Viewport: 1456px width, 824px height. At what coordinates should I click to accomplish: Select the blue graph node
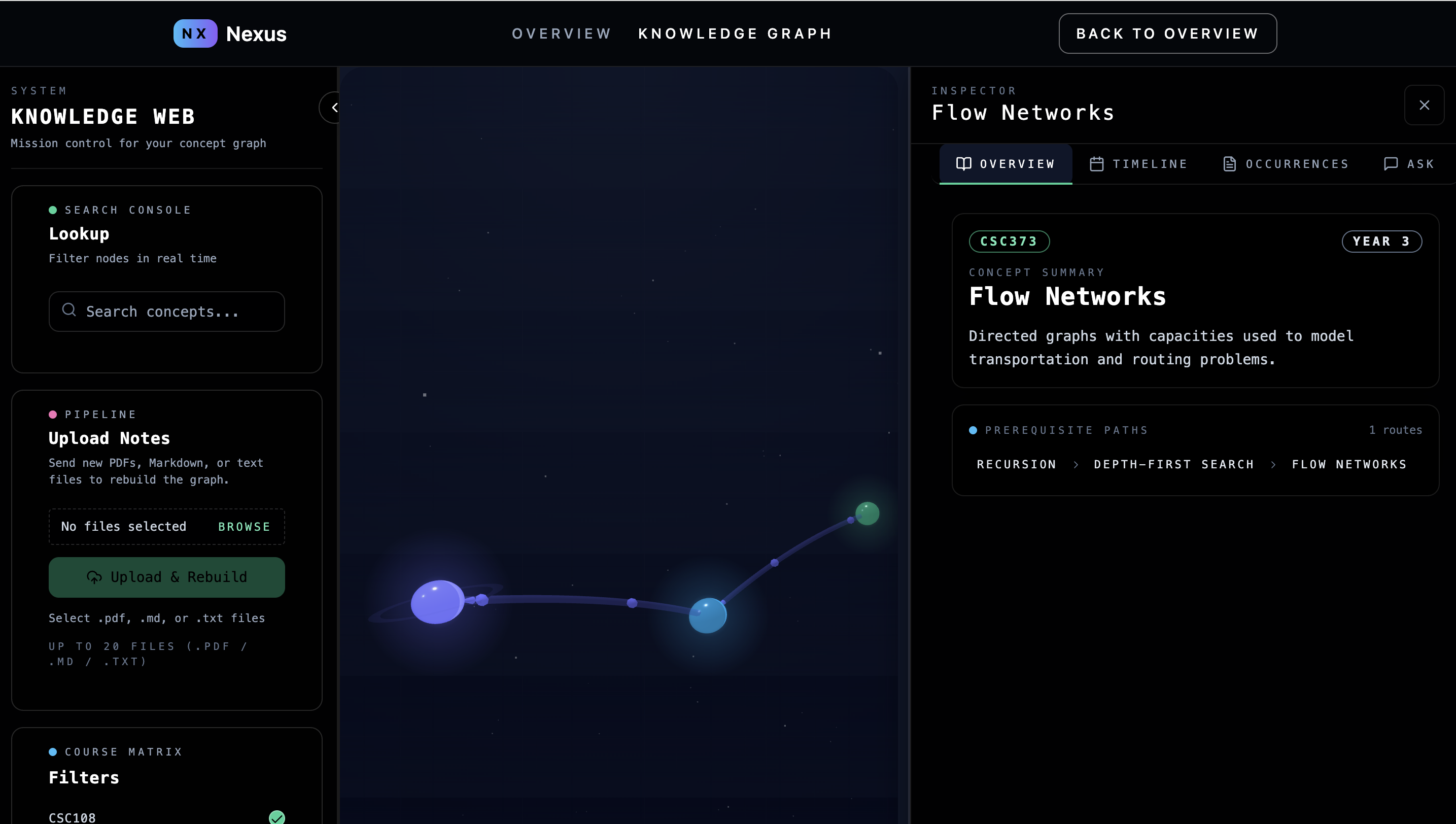[x=707, y=615]
